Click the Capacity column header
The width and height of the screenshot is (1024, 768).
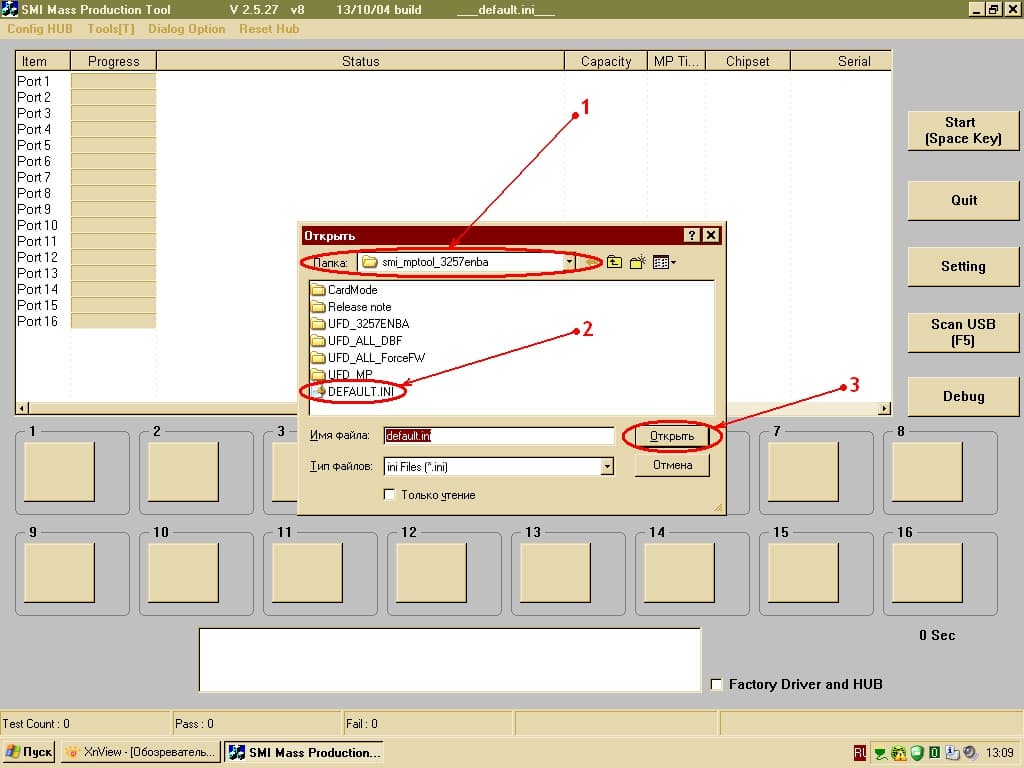pyautogui.click(x=606, y=61)
